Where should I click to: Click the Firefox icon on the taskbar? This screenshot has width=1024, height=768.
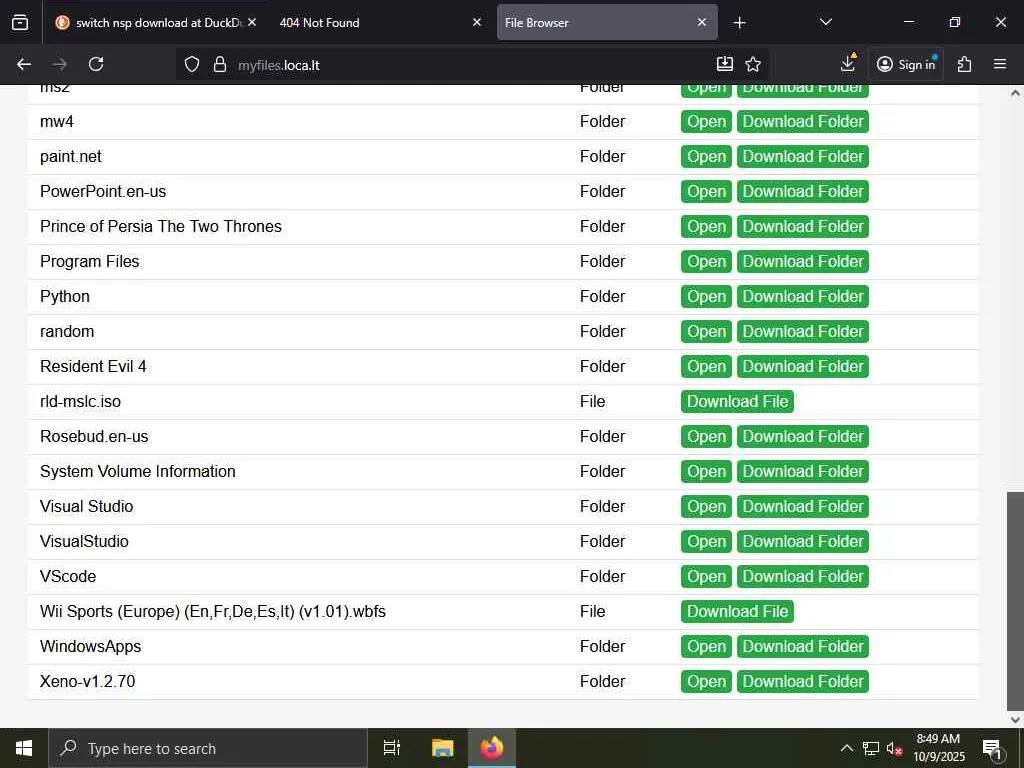(492, 748)
